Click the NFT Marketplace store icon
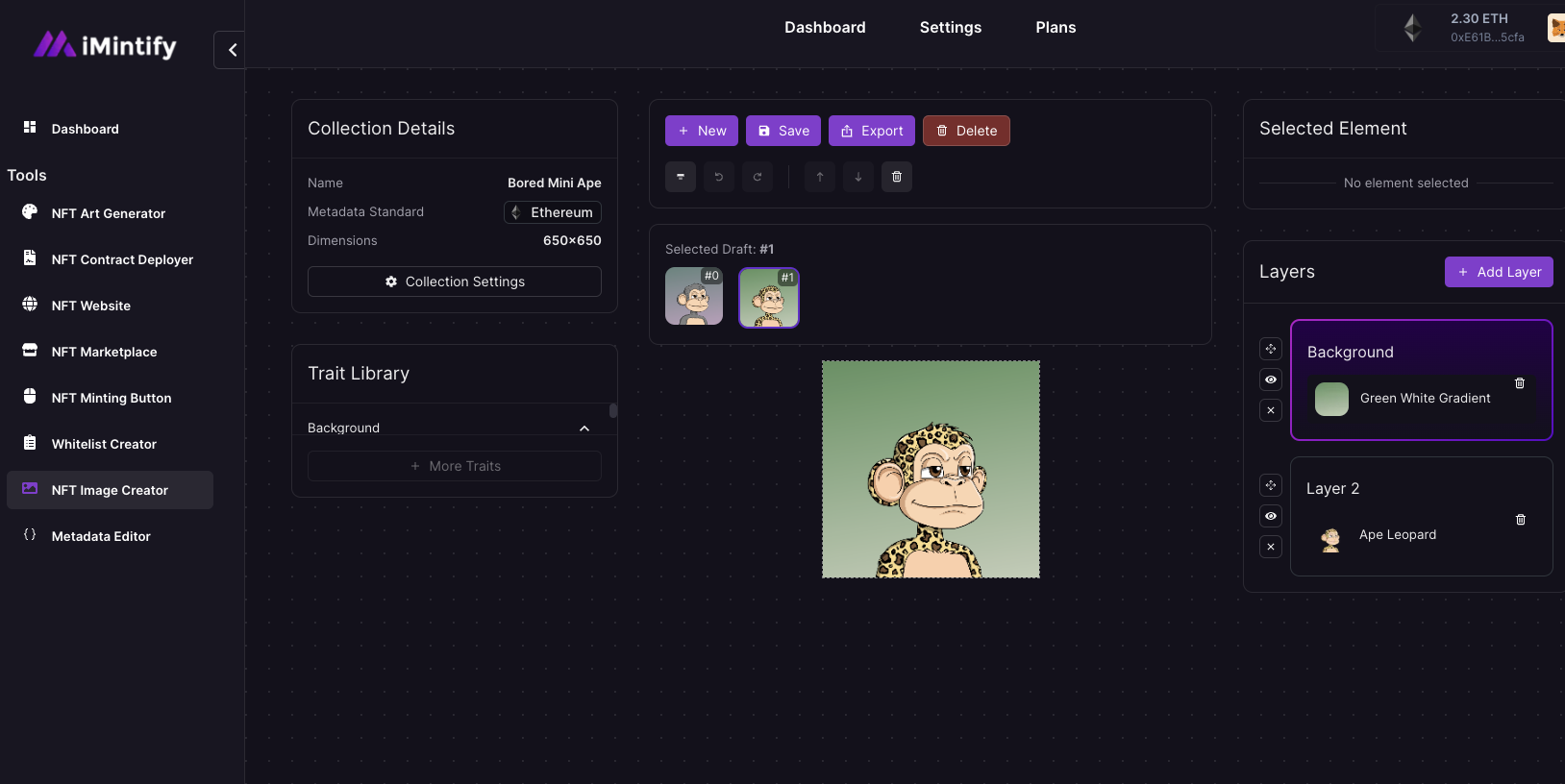 click(30, 351)
